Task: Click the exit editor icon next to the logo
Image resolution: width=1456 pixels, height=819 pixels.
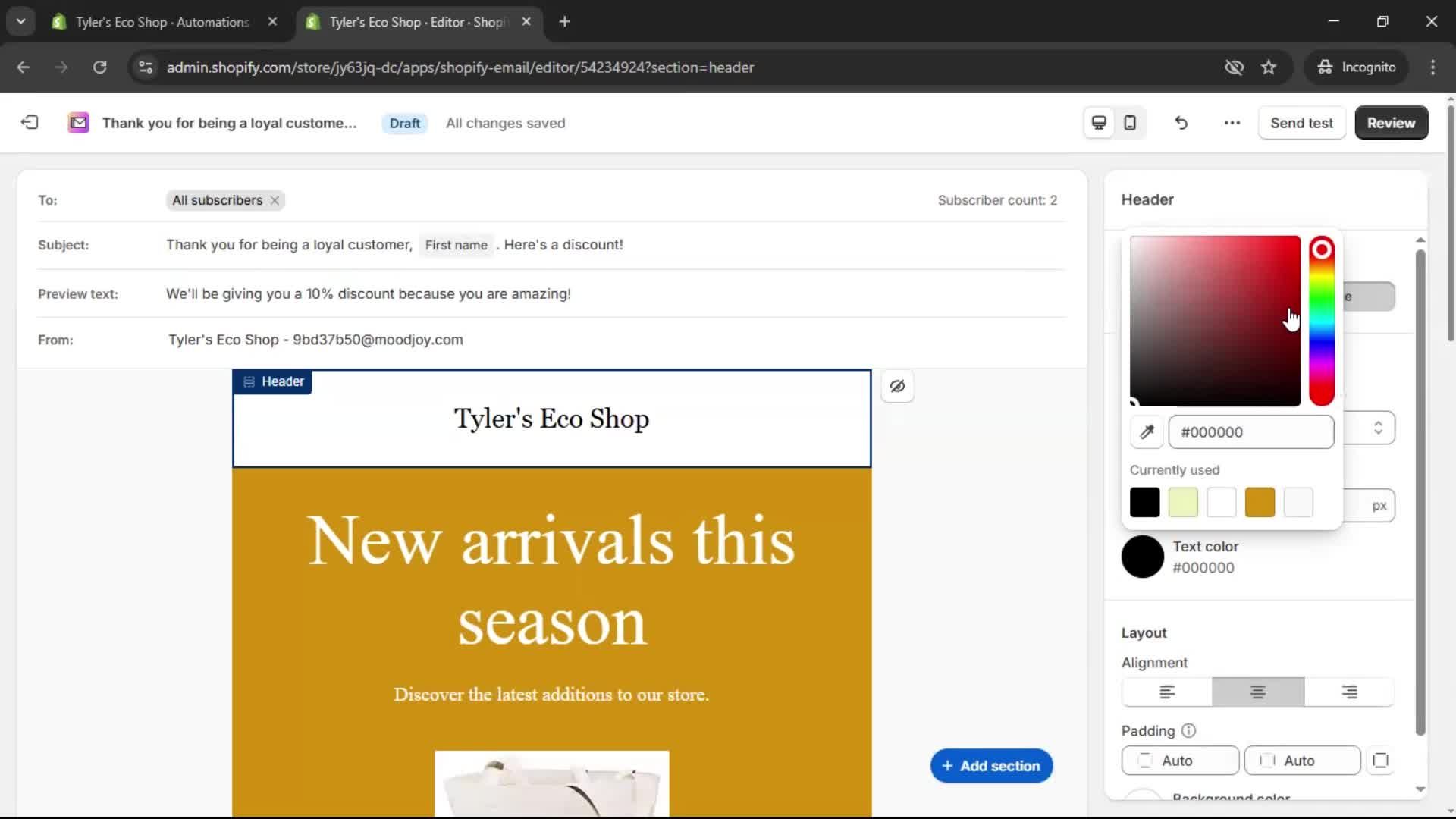Action: [x=29, y=122]
